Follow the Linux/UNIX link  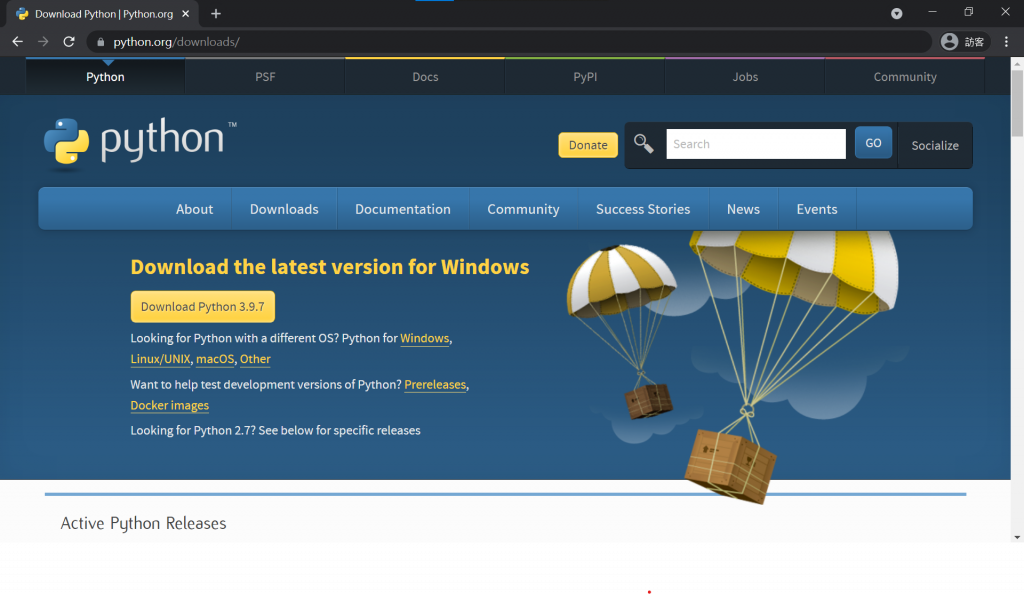coord(160,359)
